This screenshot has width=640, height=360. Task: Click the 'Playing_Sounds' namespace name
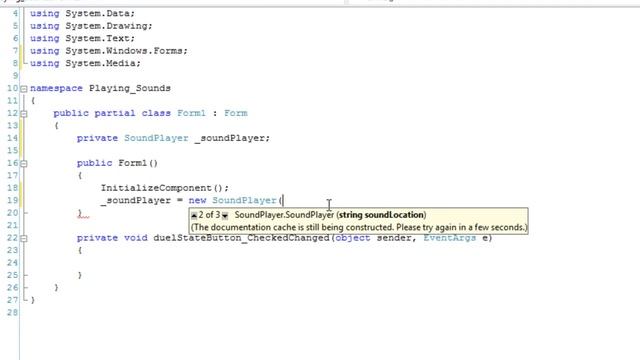tap(130, 88)
